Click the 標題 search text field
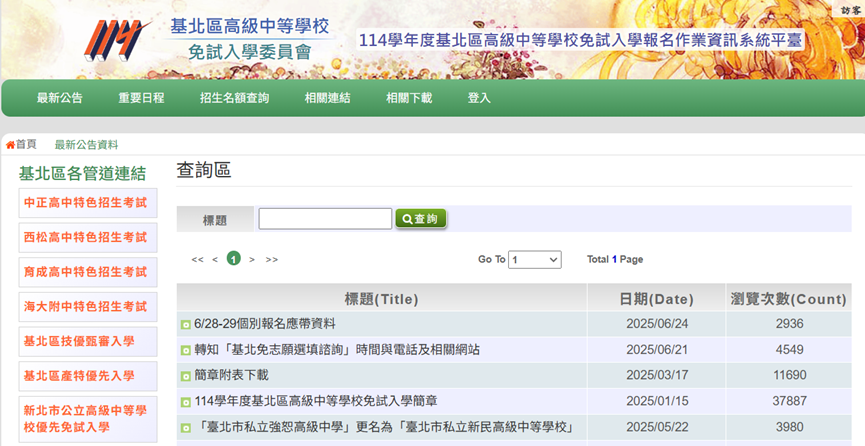The image size is (865, 446). pos(325,219)
